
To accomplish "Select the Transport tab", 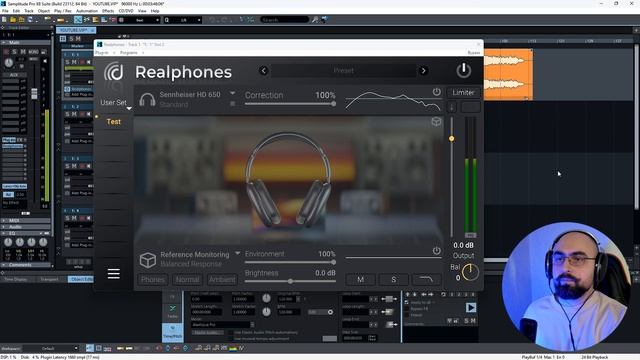I will tap(49, 280).
